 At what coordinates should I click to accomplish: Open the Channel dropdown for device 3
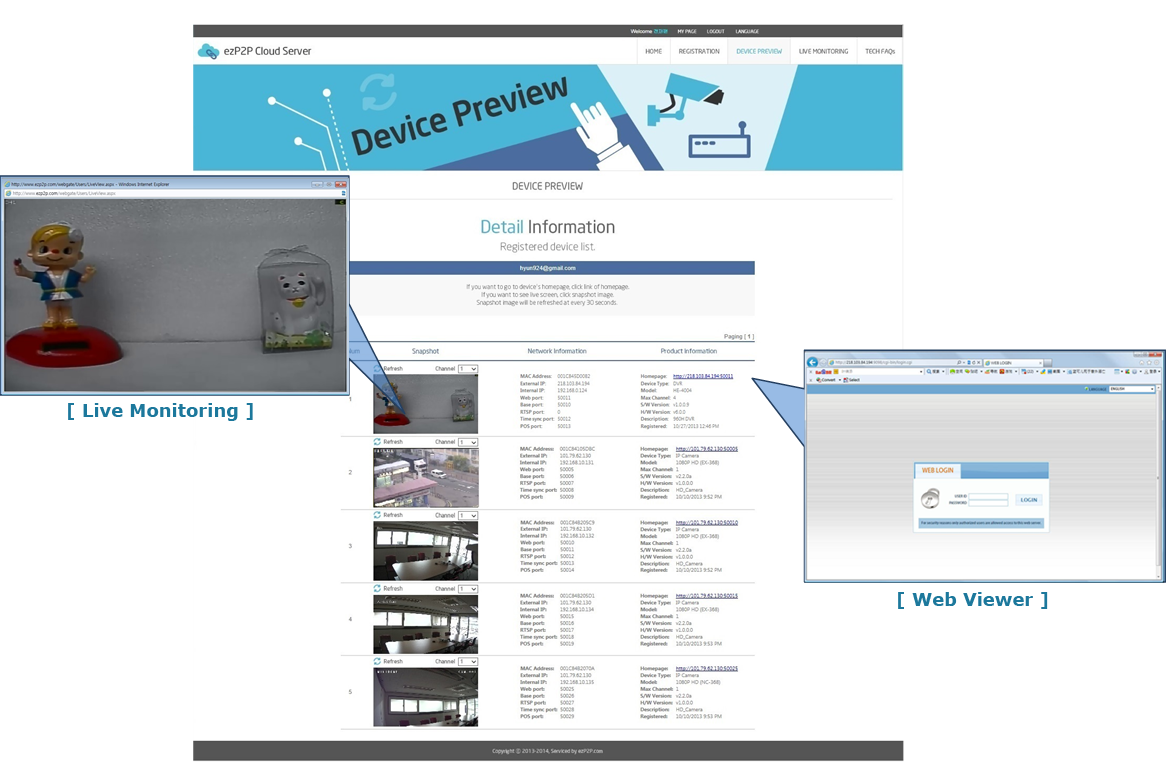pyautogui.click(x=468, y=515)
